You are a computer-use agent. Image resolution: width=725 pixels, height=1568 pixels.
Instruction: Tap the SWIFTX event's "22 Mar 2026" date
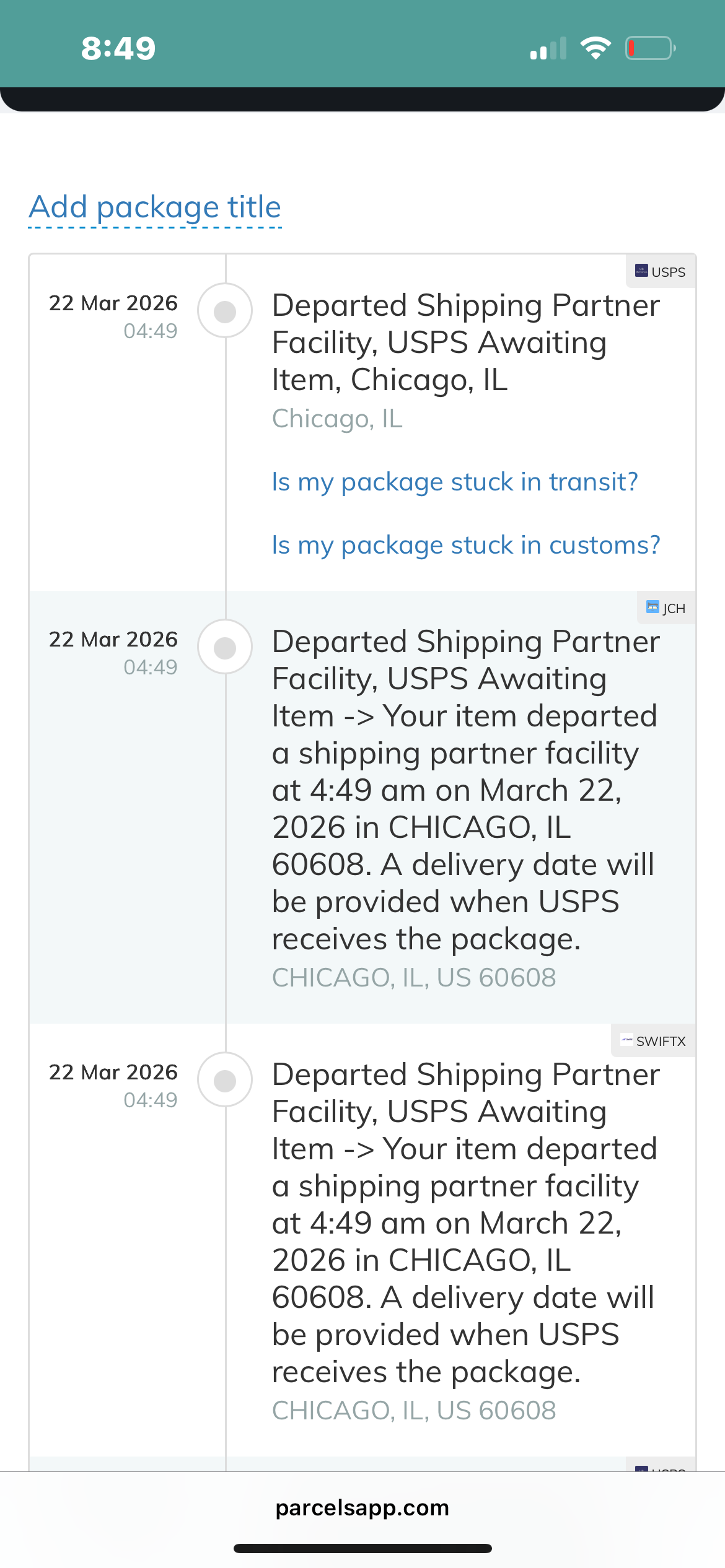(x=113, y=1072)
